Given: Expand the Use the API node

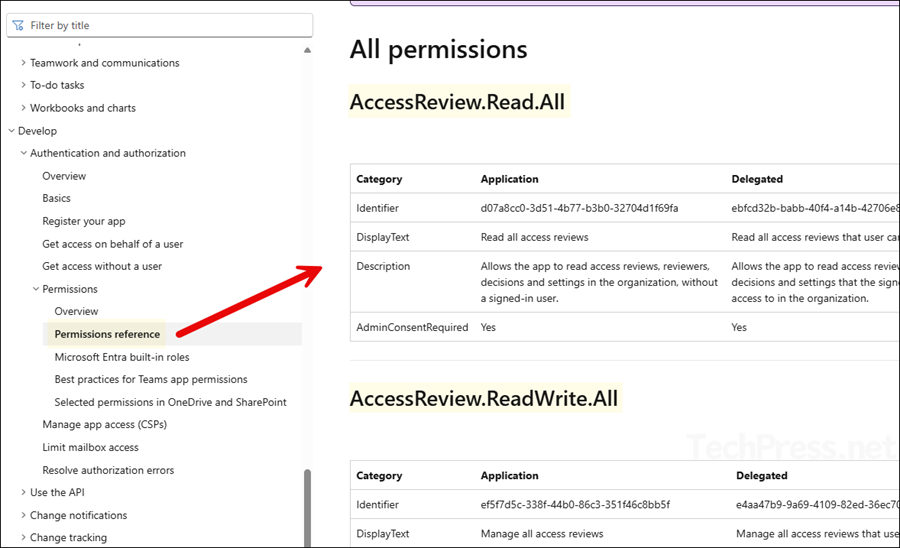Looking at the screenshot, I should [24, 493].
